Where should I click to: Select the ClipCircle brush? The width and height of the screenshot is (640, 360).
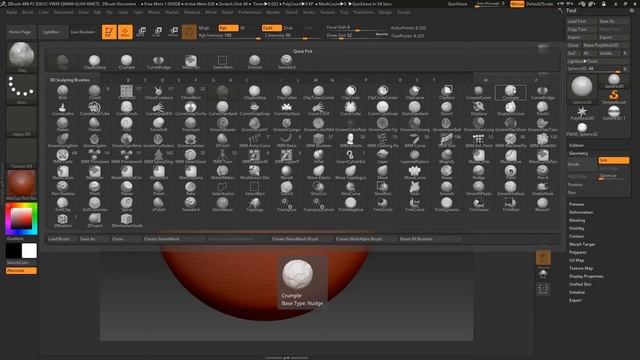[x=351, y=92]
